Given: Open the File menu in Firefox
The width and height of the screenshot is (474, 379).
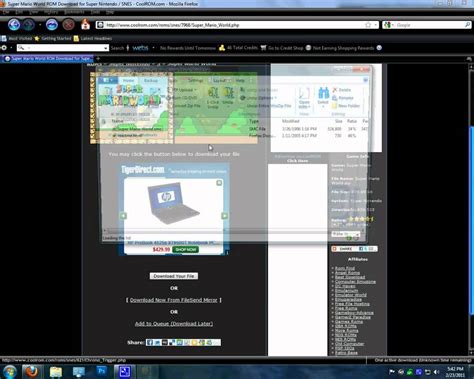Looking at the screenshot, I should point(6,12).
